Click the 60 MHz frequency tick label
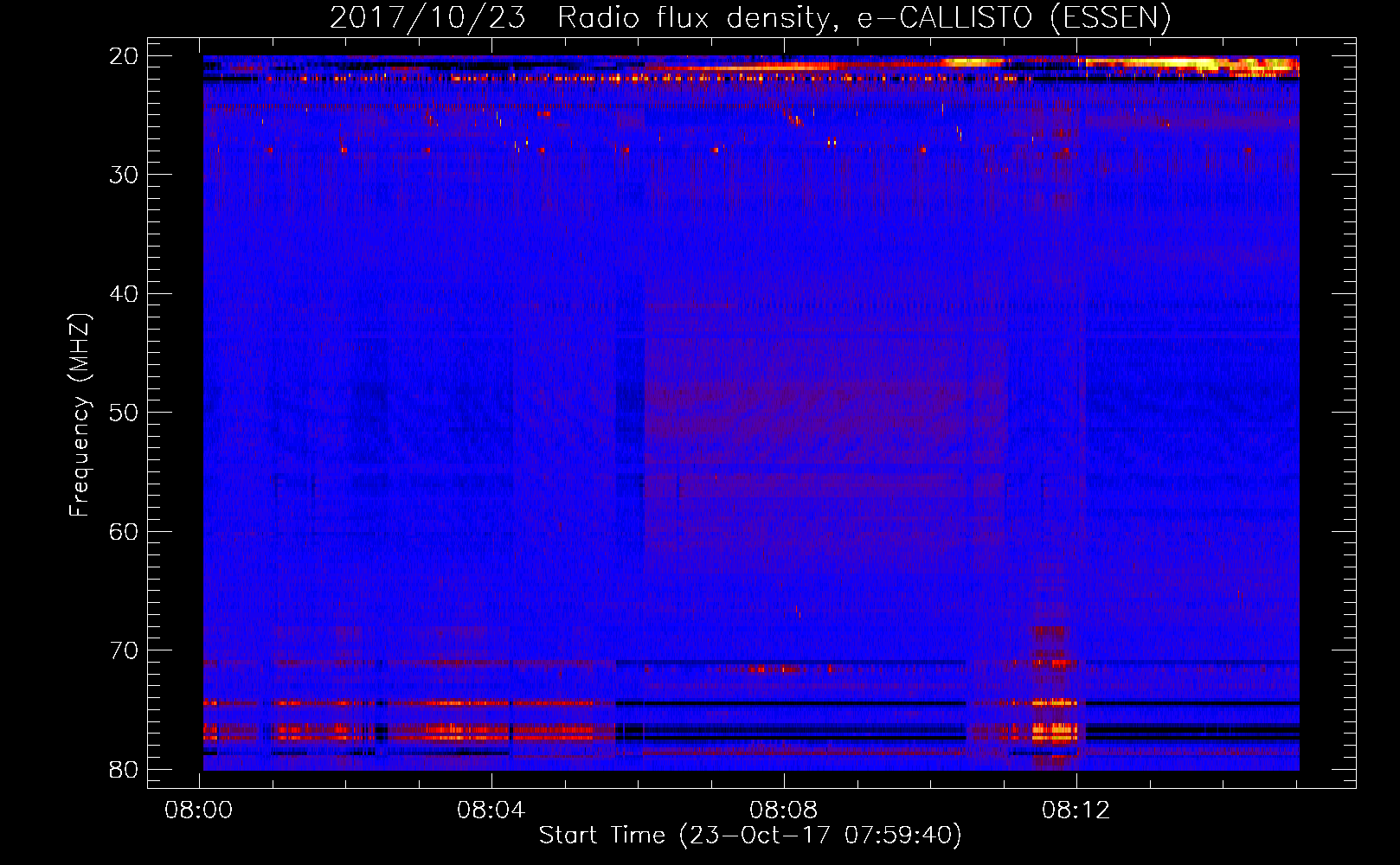Screen dimensions: 1400x865 click(x=124, y=532)
